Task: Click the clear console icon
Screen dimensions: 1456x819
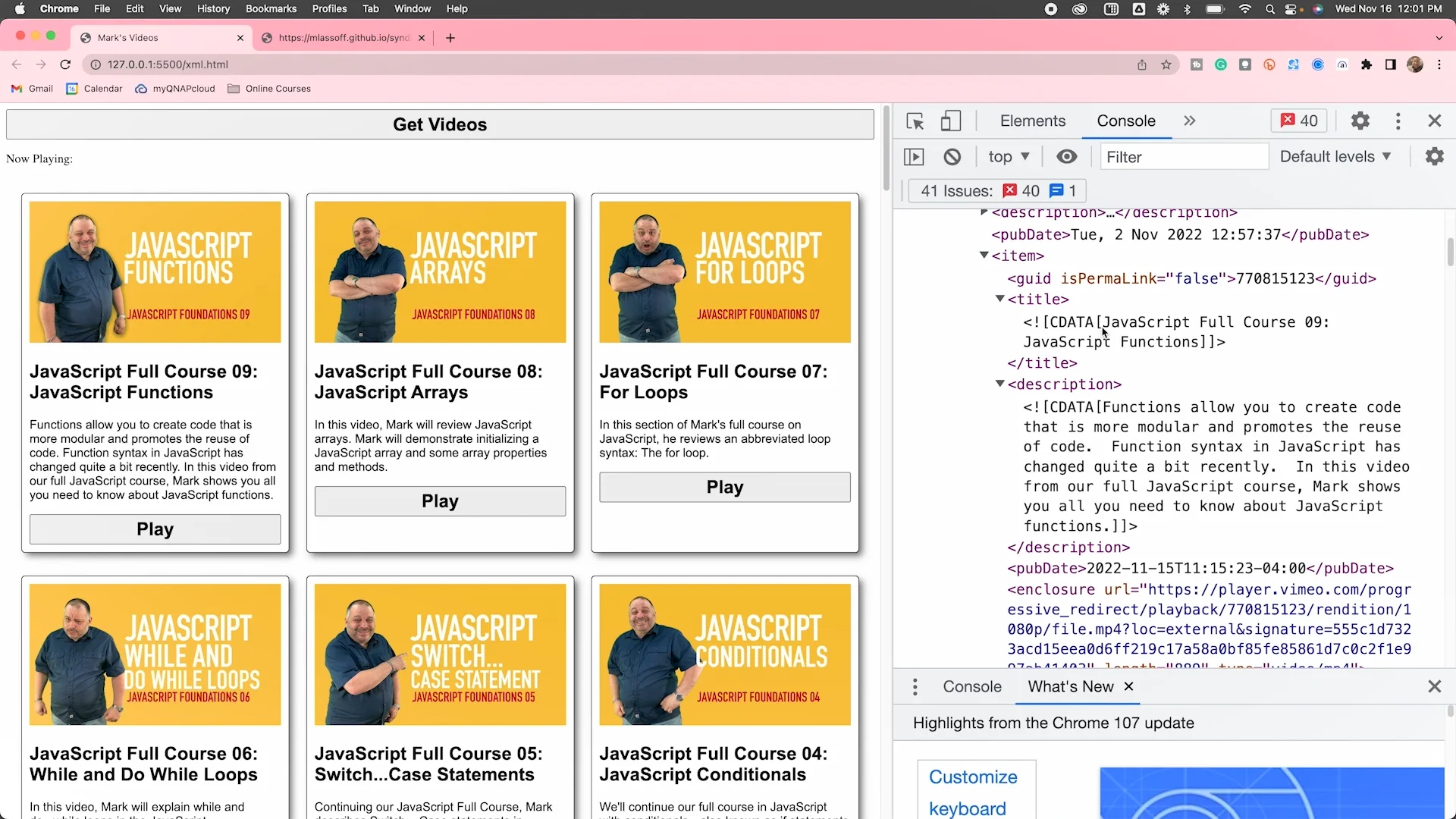Action: point(952,157)
